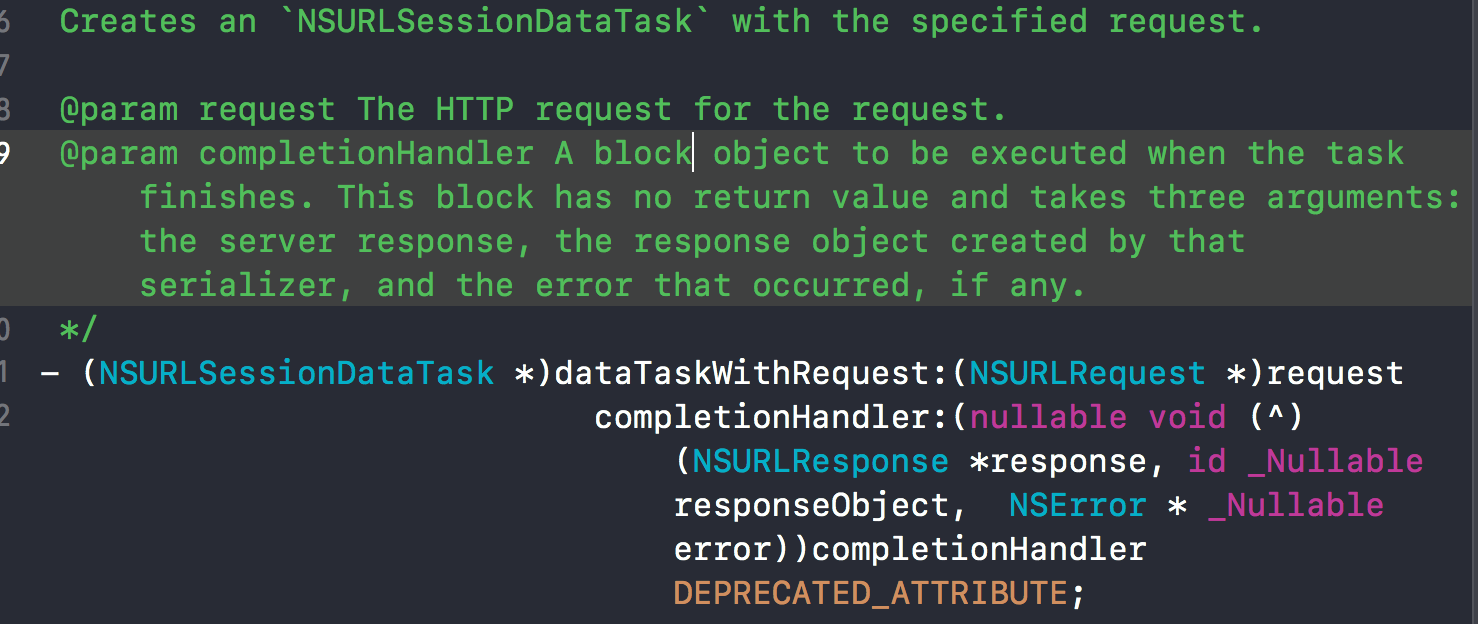
Task: Click the DEPRECATED_ATTRIBUTE macro
Action: click(x=870, y=593)
